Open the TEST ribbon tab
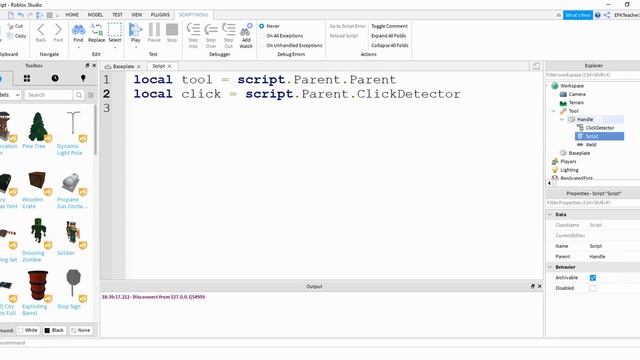This screenshot has width=640, height=360. pyautogui.click(x=117, y=15)
